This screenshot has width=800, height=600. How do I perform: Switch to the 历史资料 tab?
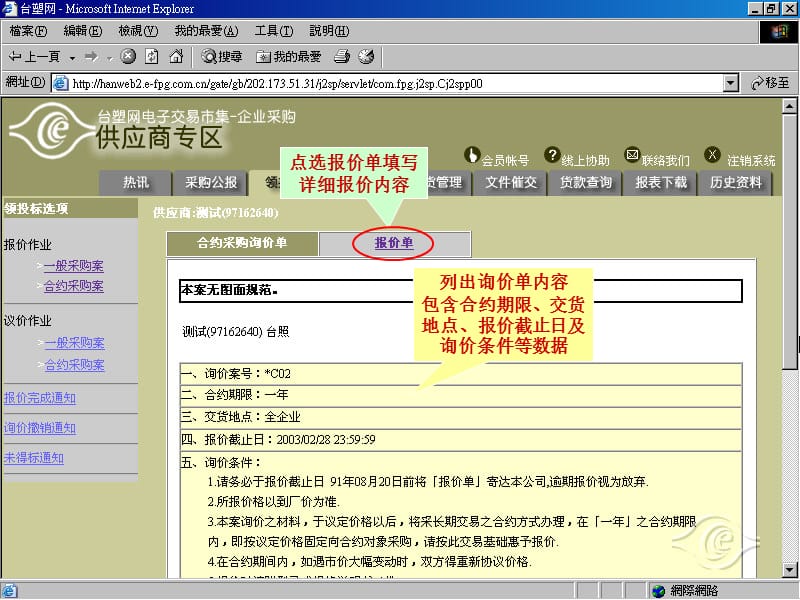(735, 183)
